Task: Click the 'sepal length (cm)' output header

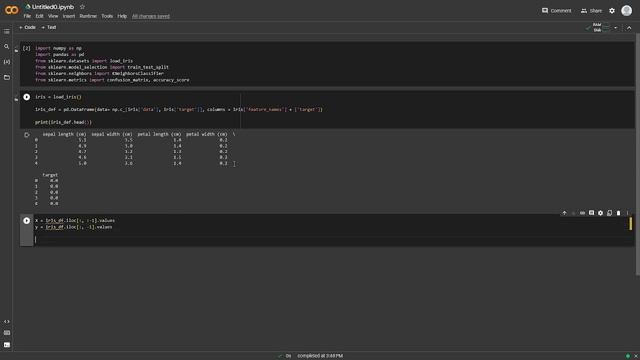Action: click(x=64, y=134)
